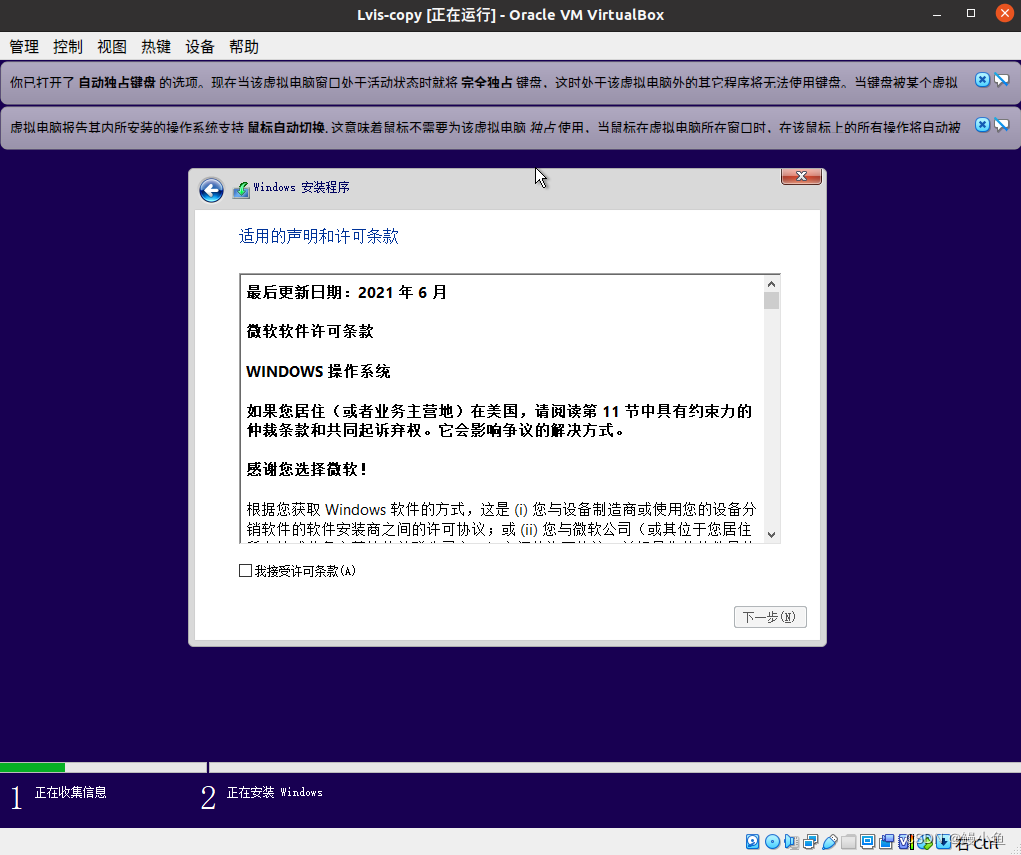Click step 2 正在安装 Windows label
Viewport: 1021px width, 855px height.
click(x=274, y=792)
